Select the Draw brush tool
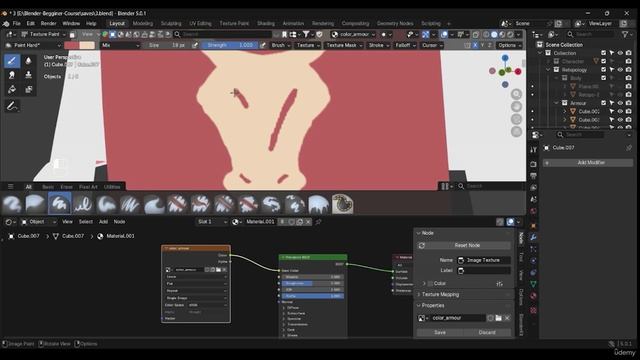Screen dimensions: 640x360 [12, 61]
